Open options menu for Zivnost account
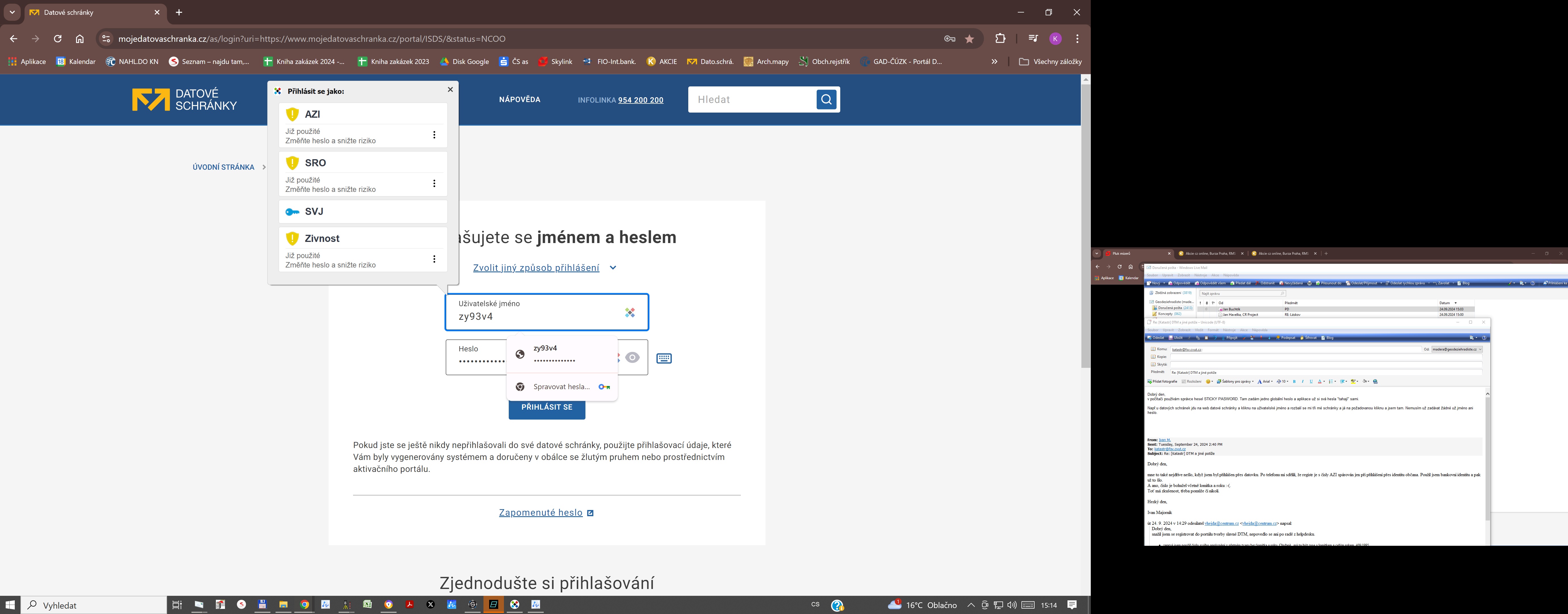Image resolution: width=1568 pixels, height=614 pixels. coord(434,260)
